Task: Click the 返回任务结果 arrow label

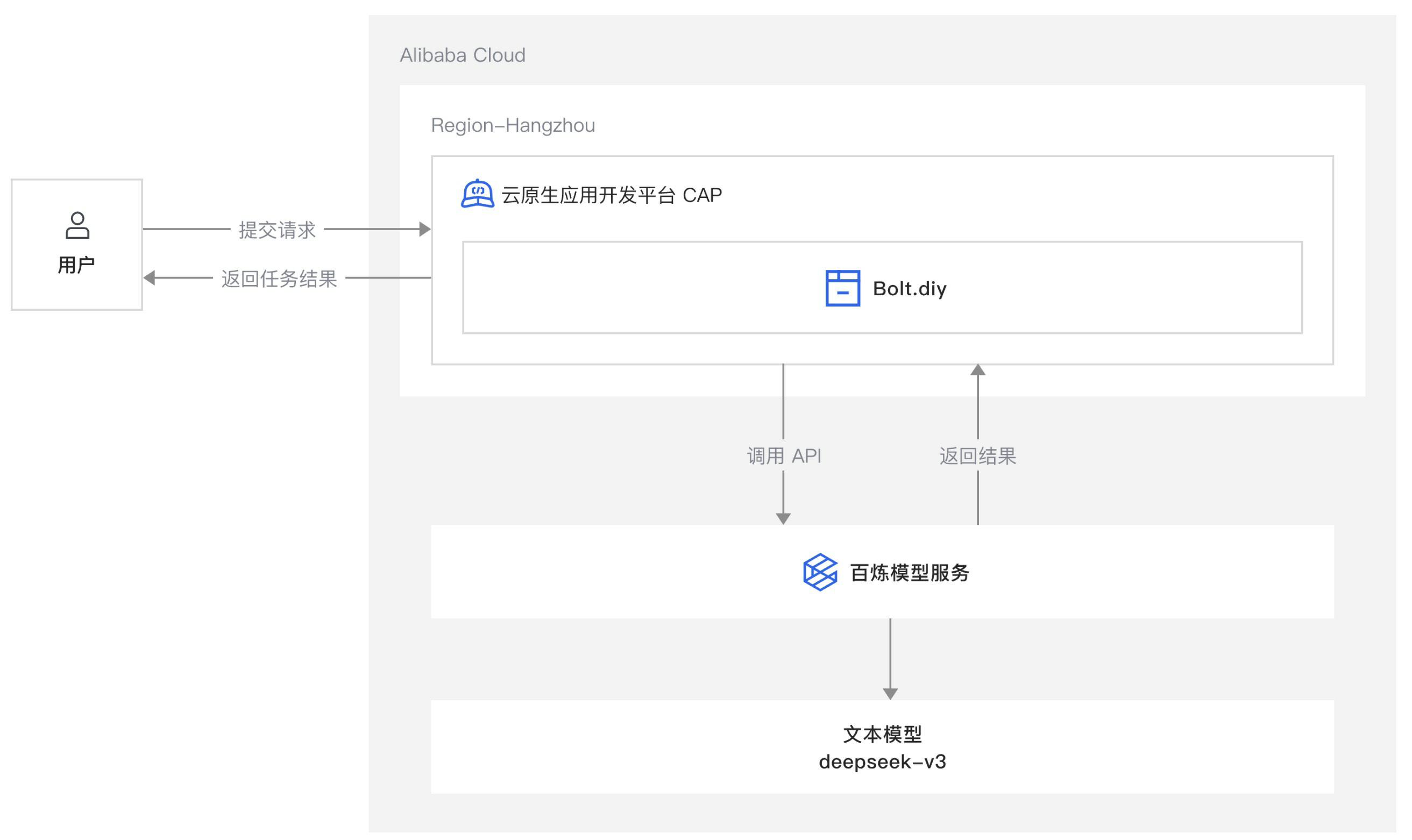Action: tap(279, 279)
